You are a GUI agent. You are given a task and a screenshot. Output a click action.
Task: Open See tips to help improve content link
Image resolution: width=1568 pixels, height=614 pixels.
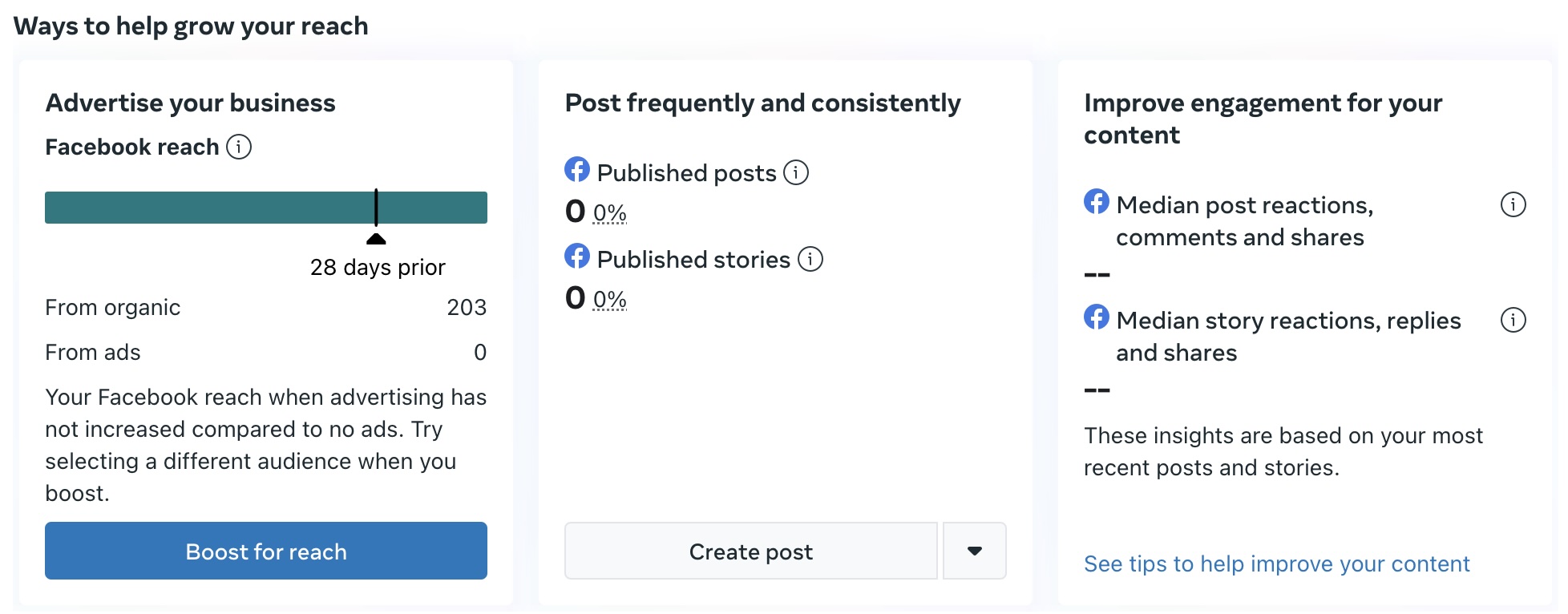1276,564
